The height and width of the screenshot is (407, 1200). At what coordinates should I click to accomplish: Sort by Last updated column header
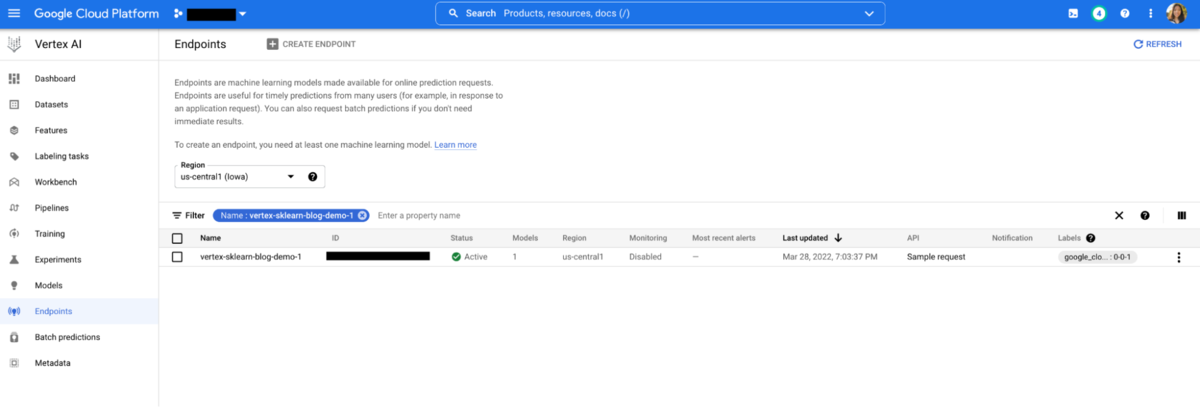pos(805,238)
